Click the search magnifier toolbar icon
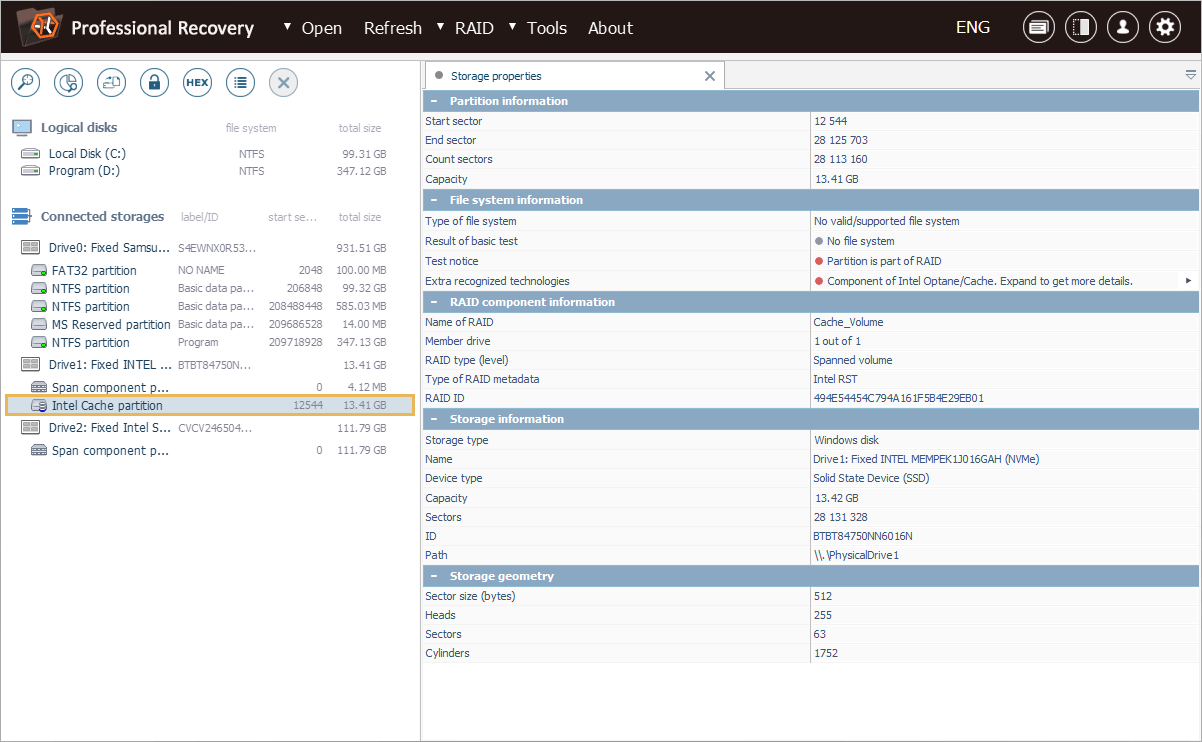1202x742 pixels. point(25,83)
